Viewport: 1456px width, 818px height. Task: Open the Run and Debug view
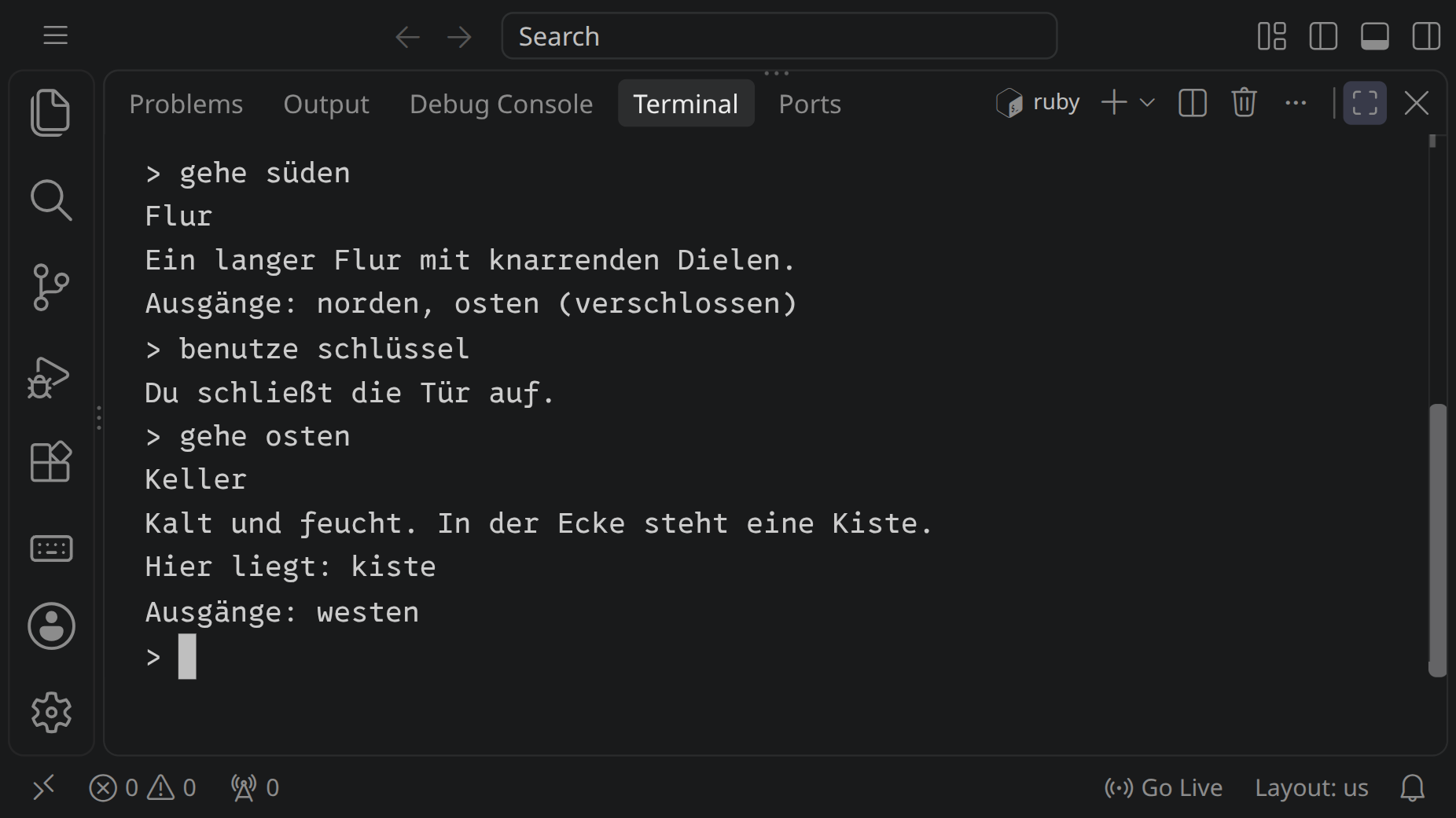(x=49, y=378)
